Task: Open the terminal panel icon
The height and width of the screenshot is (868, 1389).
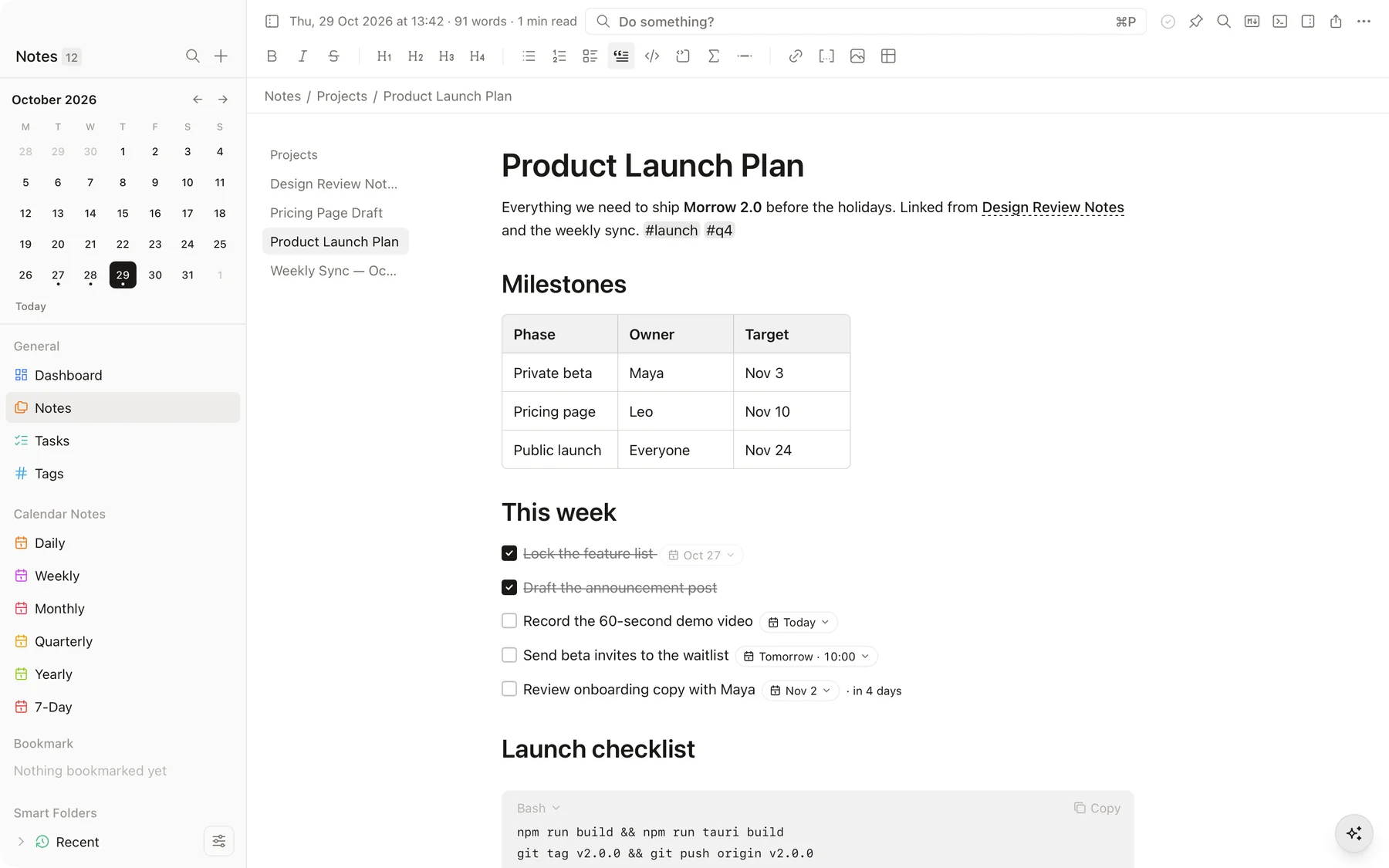Action: (1279, 22)
